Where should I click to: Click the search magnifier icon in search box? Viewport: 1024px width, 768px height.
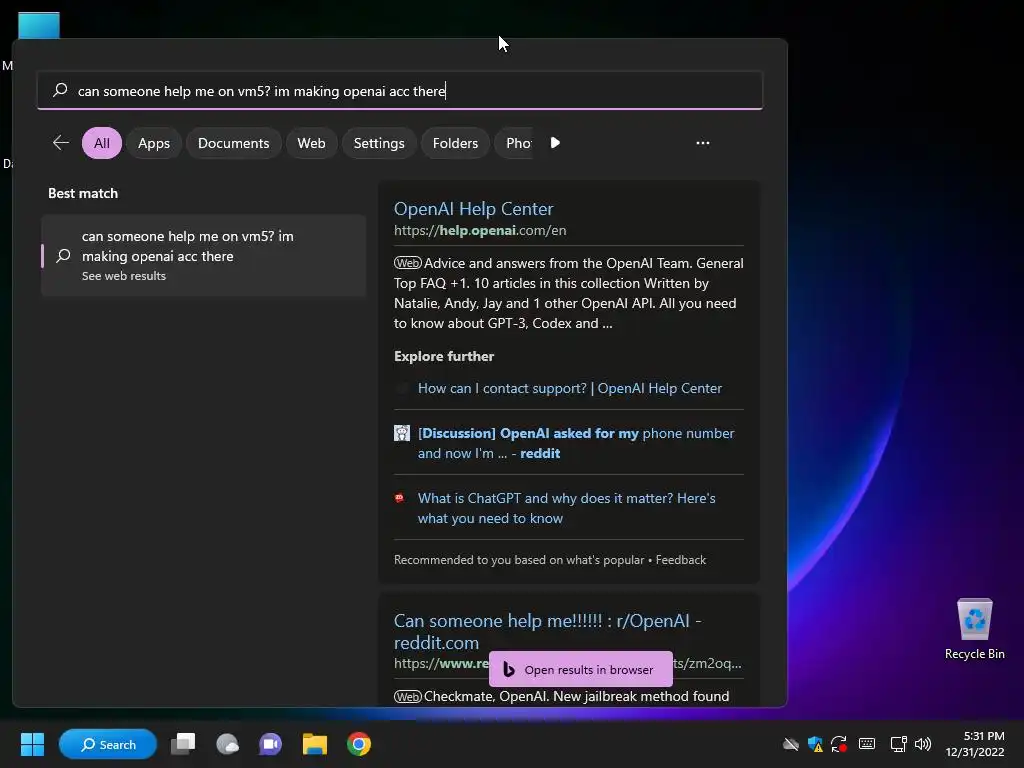[60, 90]
